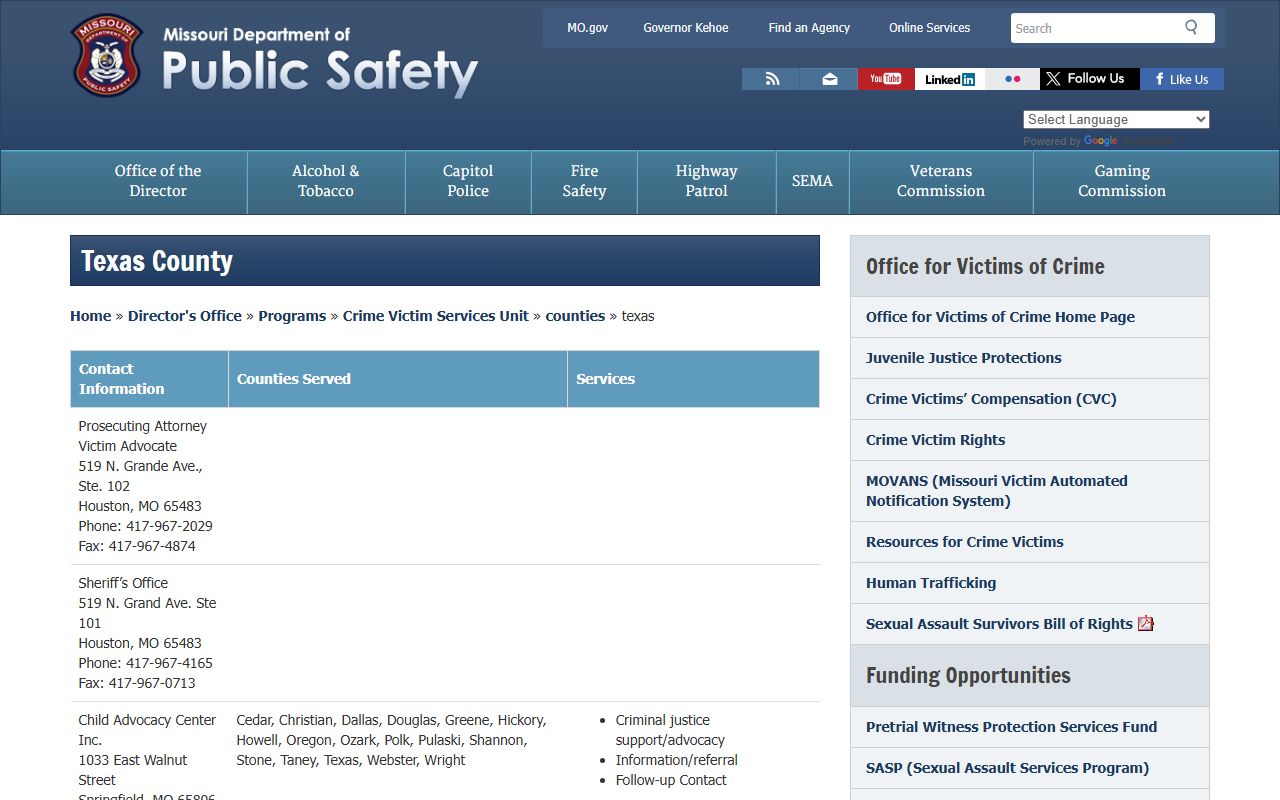Viewport: 1280px width, 800px height.
Task: Open the Select Language dropdown
Action: (x=1116, y=119)
